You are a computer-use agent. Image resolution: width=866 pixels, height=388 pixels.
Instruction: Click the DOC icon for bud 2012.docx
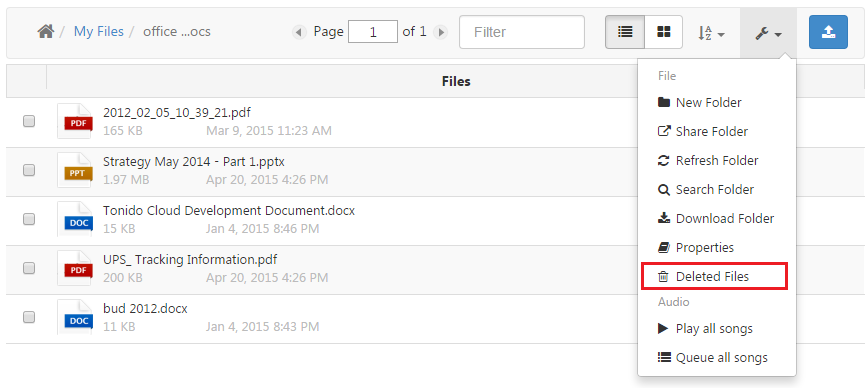click(75, 317)
